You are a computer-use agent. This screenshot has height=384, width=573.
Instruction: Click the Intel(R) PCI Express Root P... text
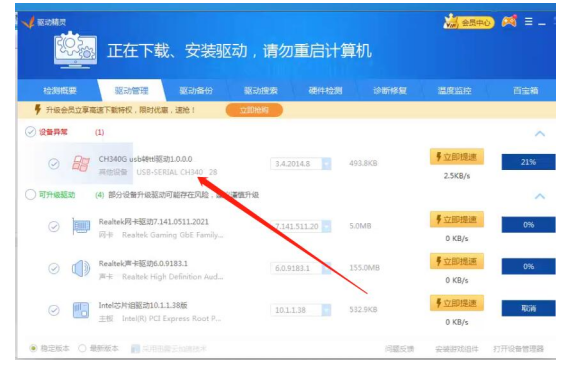point(171,319)
